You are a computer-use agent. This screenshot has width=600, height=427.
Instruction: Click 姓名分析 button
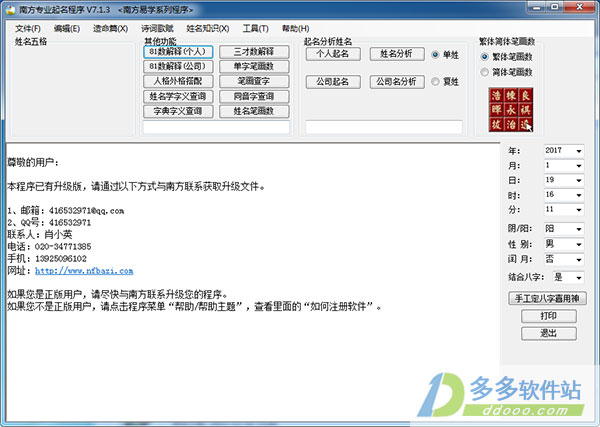point(397,54)
